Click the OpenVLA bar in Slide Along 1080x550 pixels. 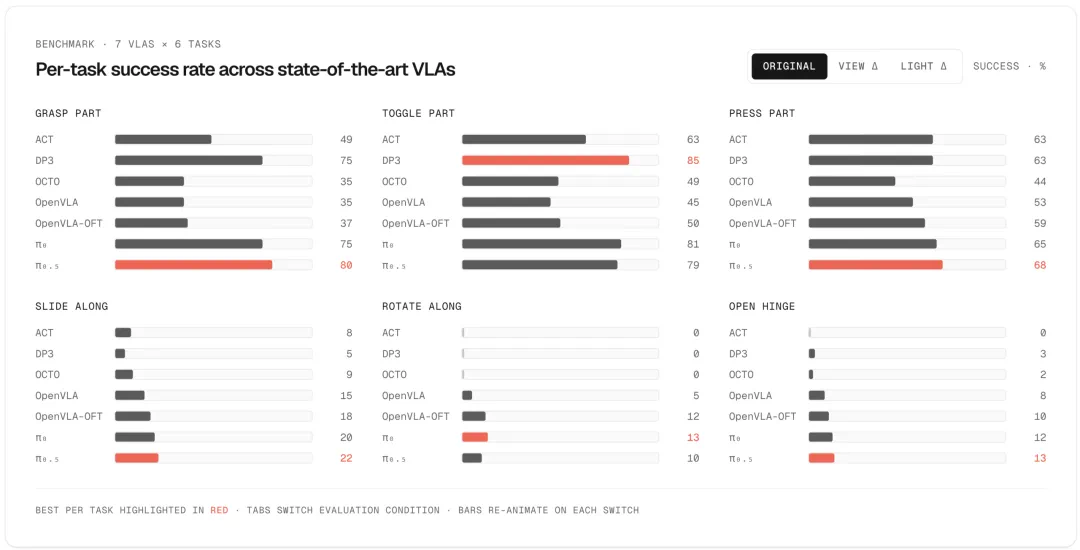point(129,395)
